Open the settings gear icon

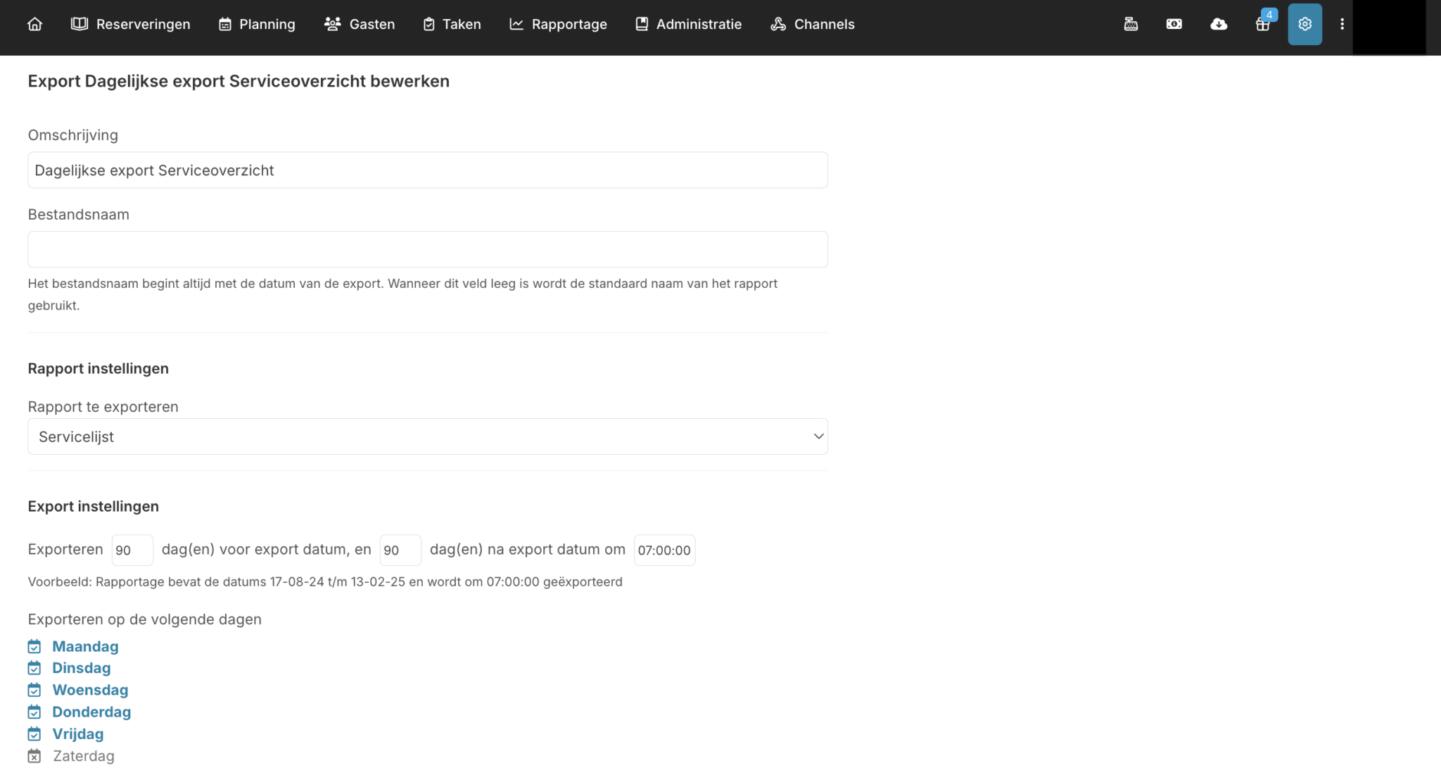tap(1304, 24)
